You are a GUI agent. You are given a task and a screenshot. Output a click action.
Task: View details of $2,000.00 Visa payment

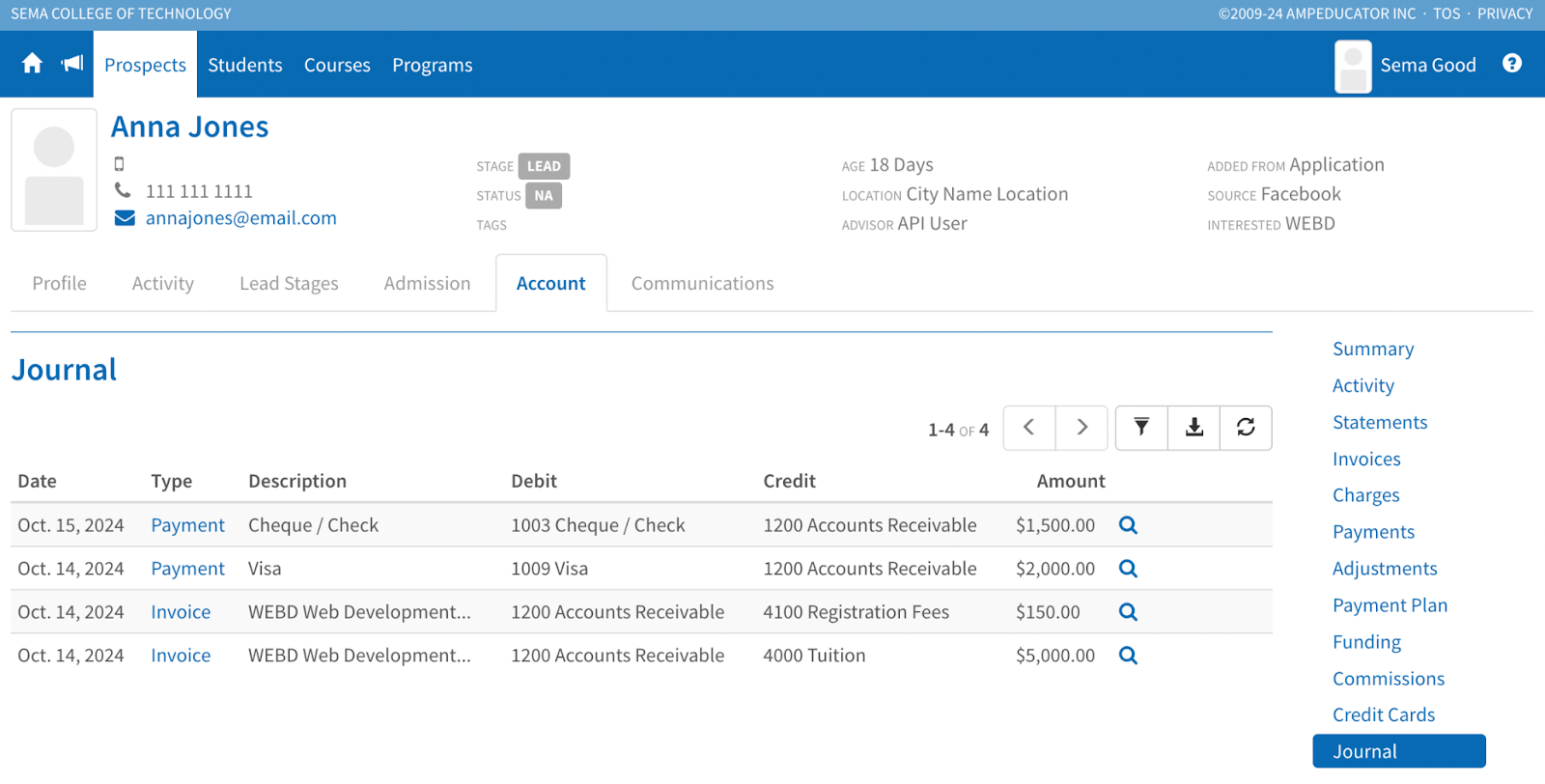pyautogui.click(x=1128, y=569)
